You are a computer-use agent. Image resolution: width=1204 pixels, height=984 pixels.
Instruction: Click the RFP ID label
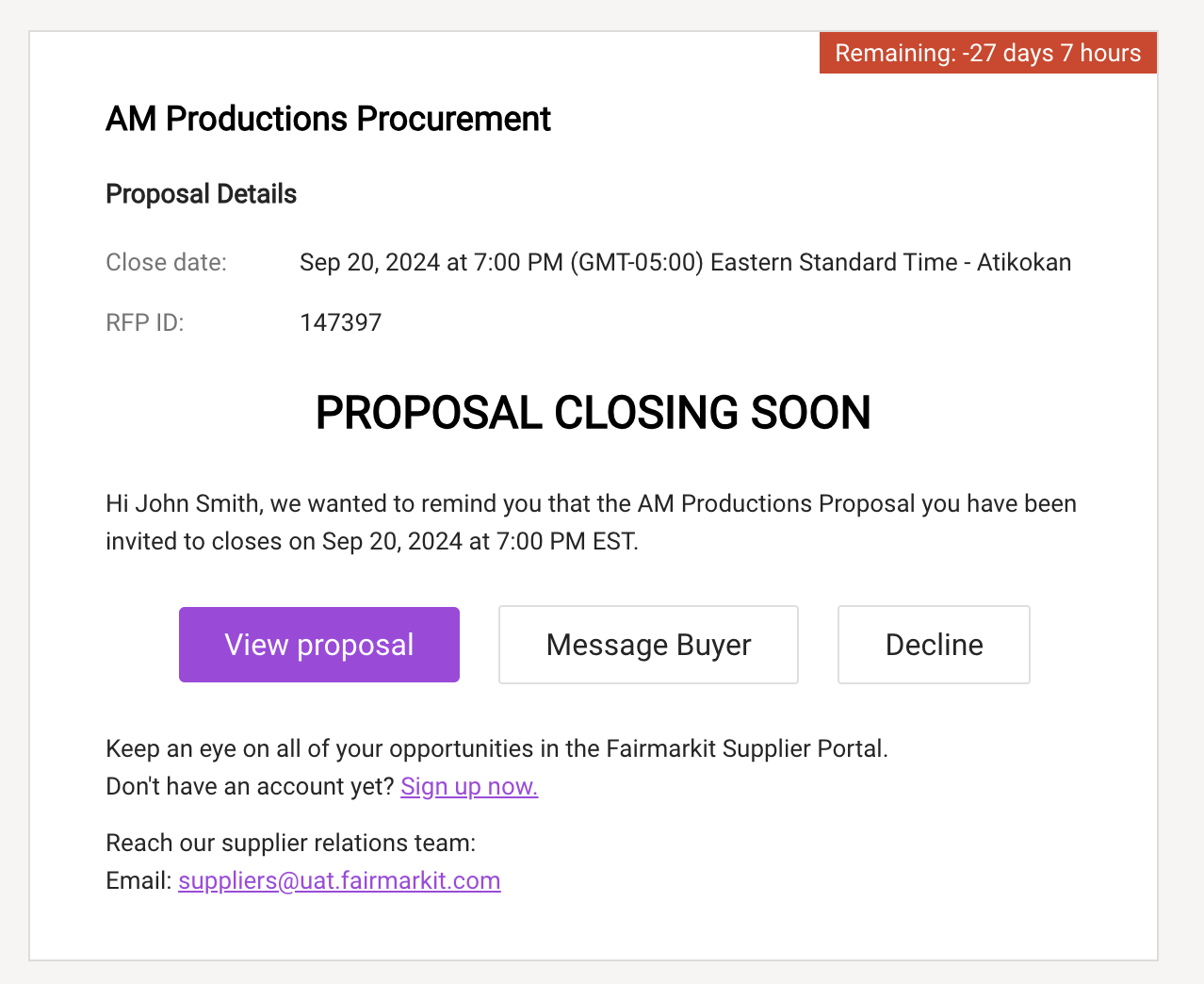(x=145, y=322)
